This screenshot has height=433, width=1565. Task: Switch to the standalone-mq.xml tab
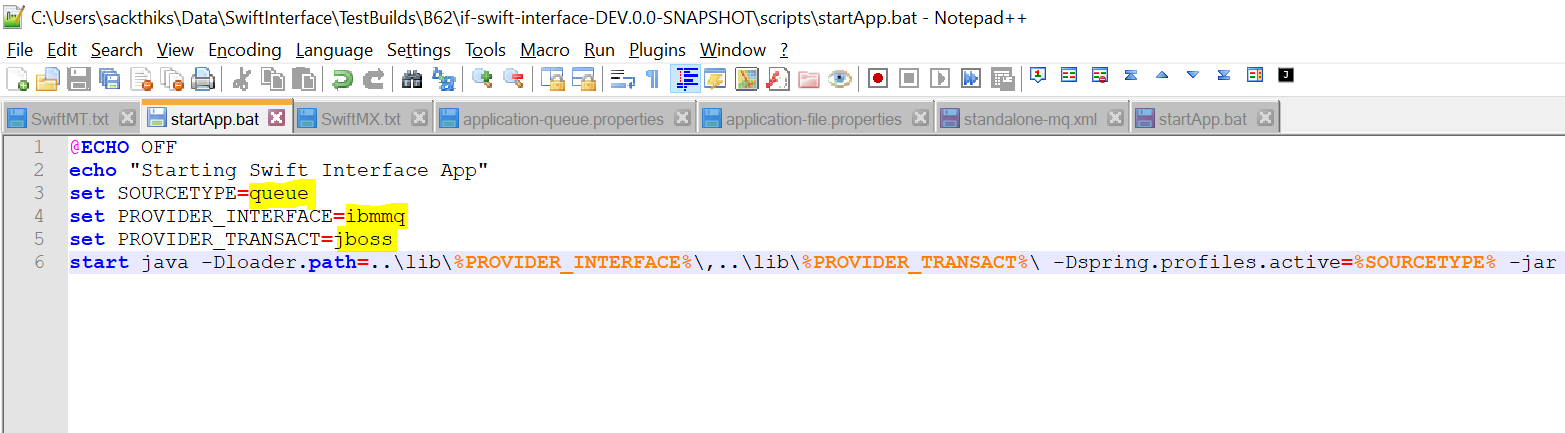point(1030,119)
